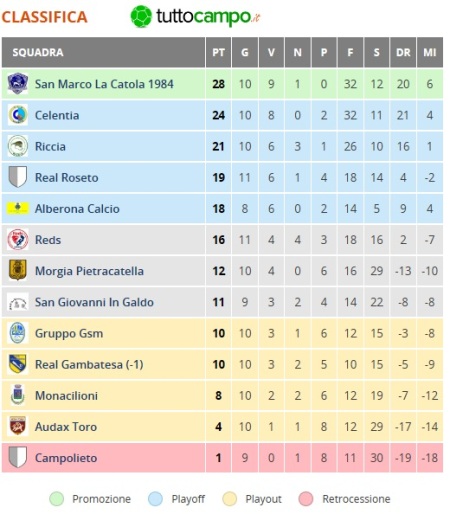Sort by the PT points column header

click(218, 52)
